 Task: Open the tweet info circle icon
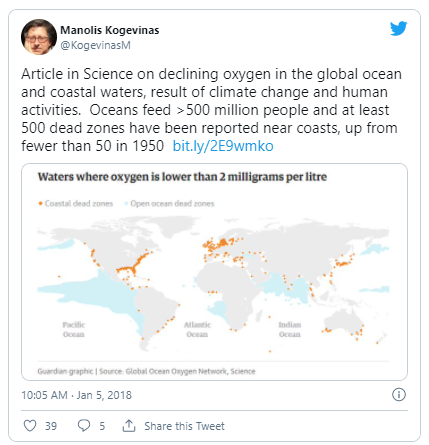click(x=399, y=395)
